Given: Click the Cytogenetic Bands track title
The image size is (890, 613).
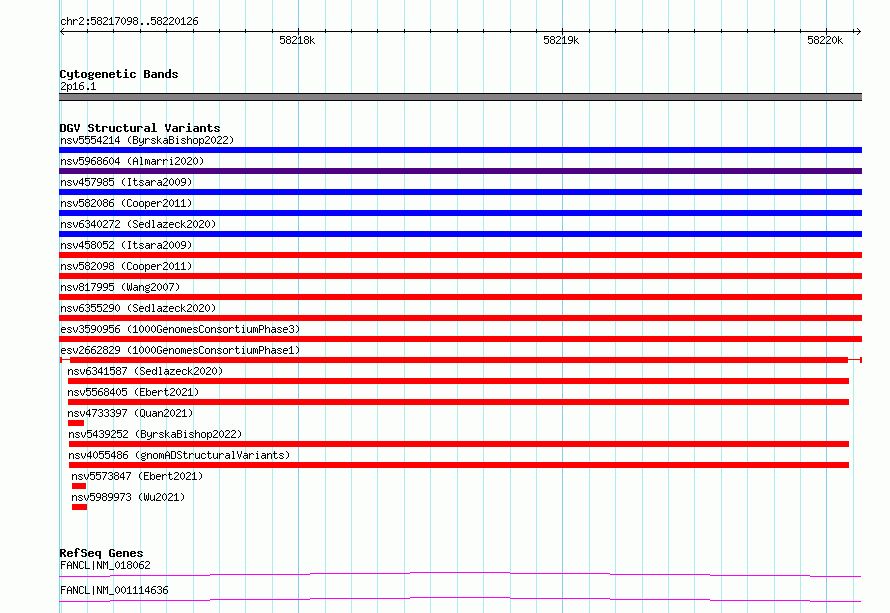Looking at the screenshot, I should pyautogui.click(x=119, y=74).
